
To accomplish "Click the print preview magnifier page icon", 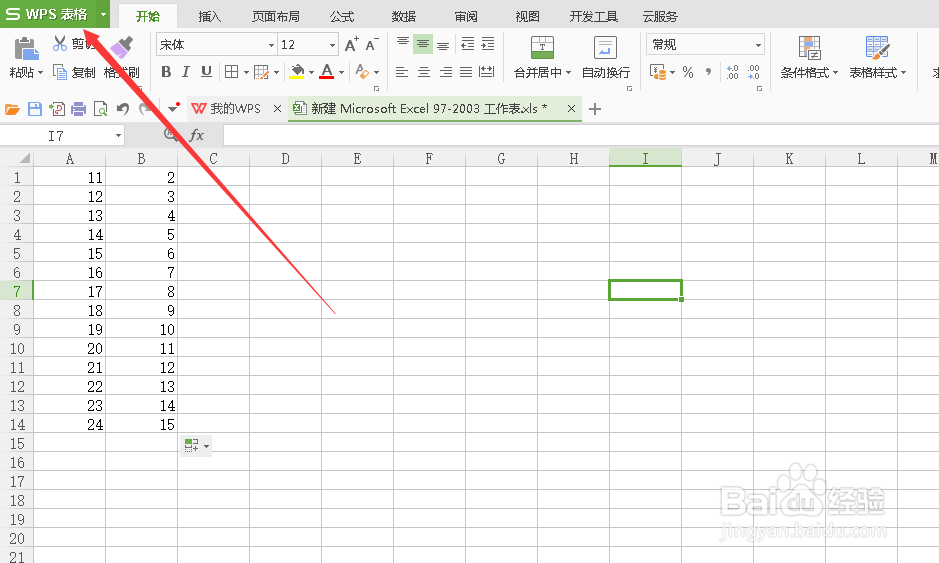I will (101, 109).
